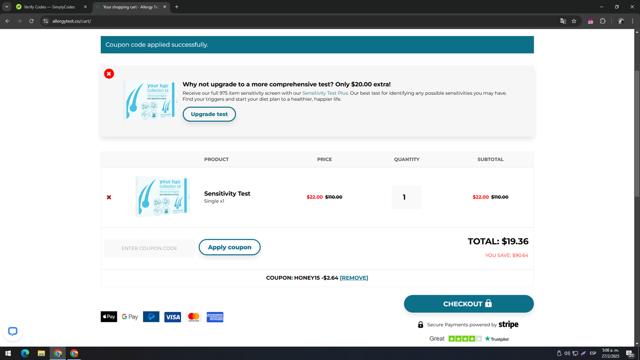This screenshot has width=640, height=360.
Task: Open the Trustpilot rating stars
Action: (x=465, y=339)
